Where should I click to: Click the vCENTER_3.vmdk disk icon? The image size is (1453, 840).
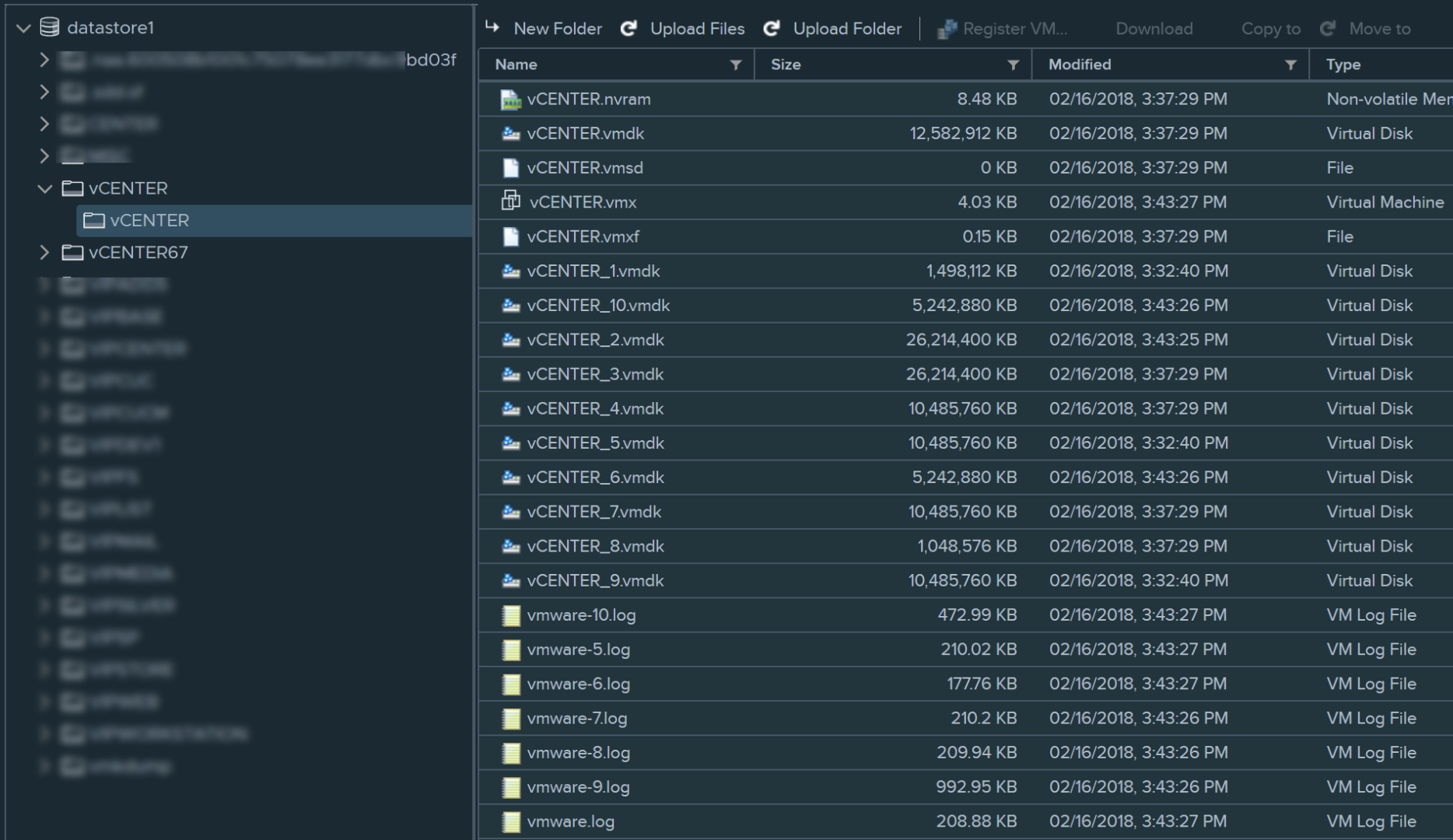(x=511, y=374)
